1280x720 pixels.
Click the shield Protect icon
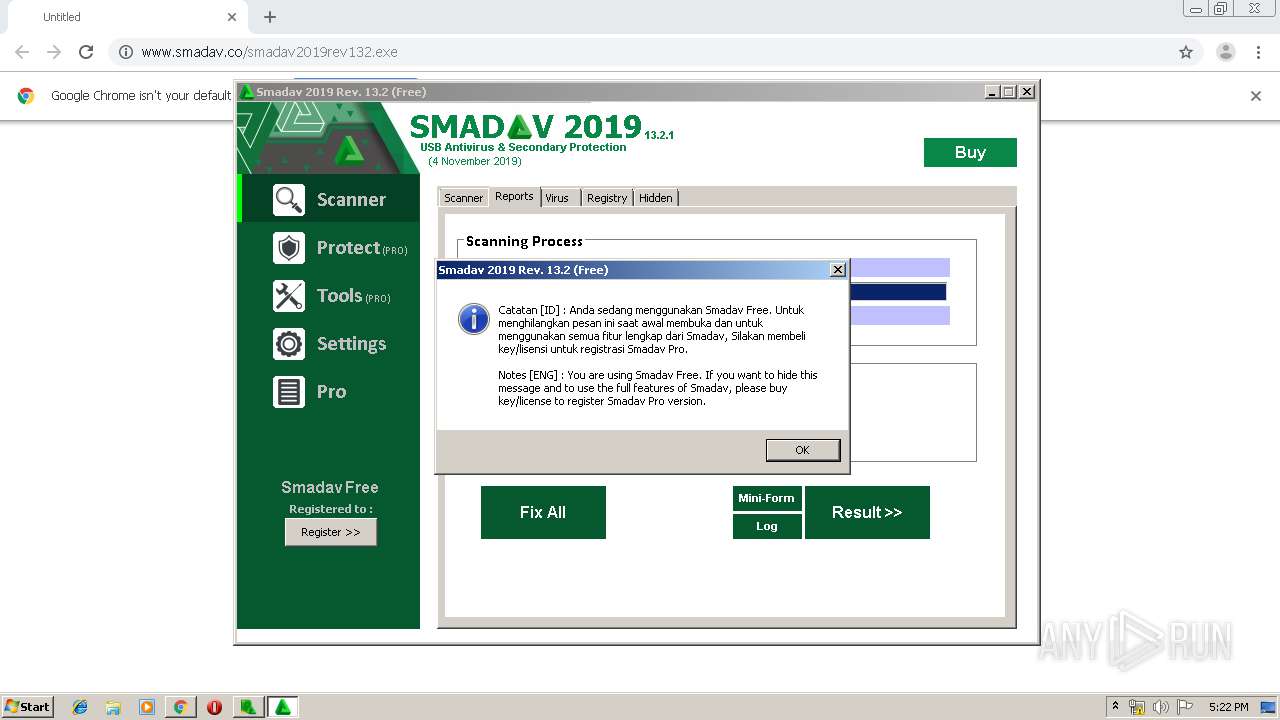(x=289, y=248)
